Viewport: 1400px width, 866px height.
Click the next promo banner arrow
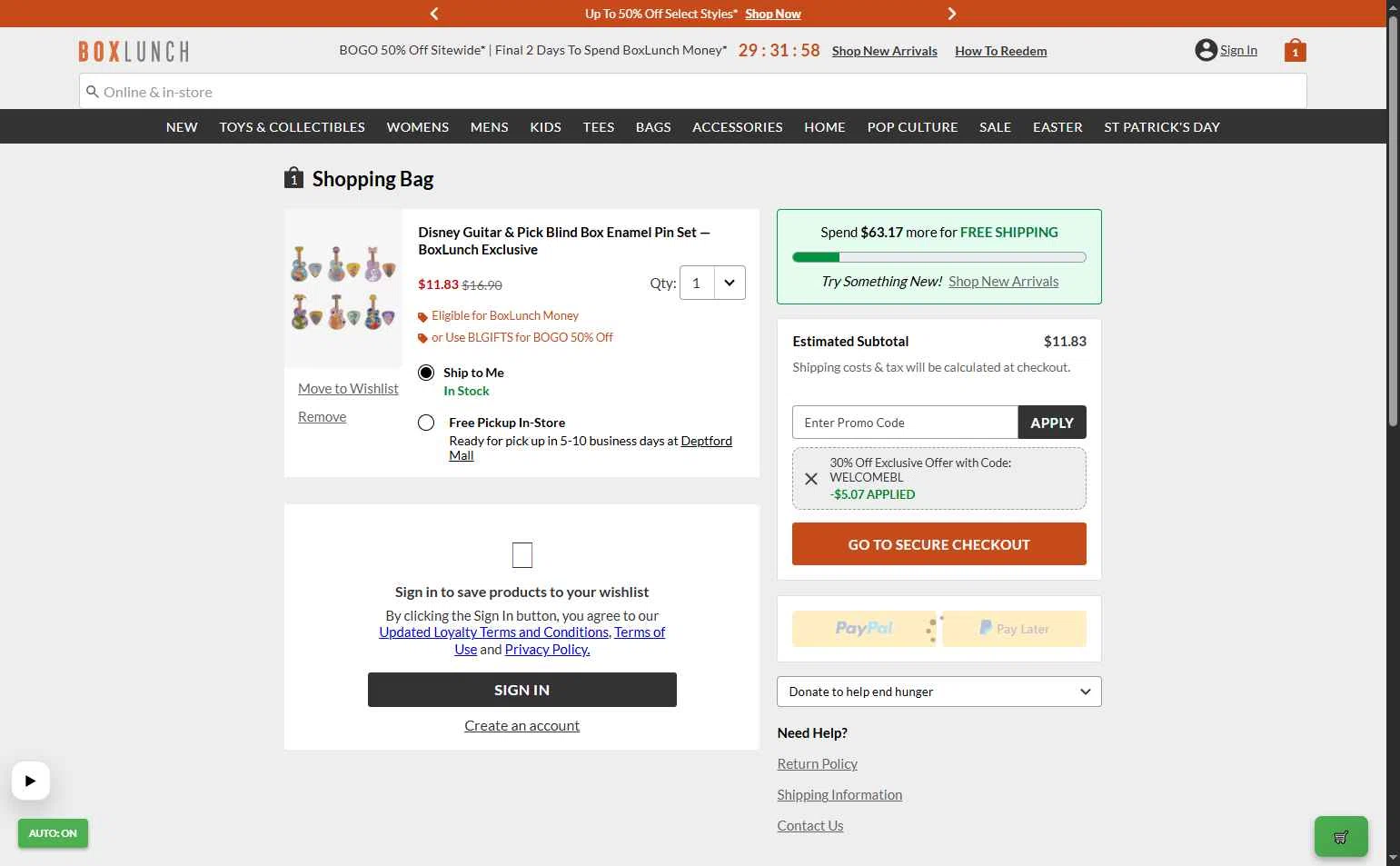pos(951,14)
